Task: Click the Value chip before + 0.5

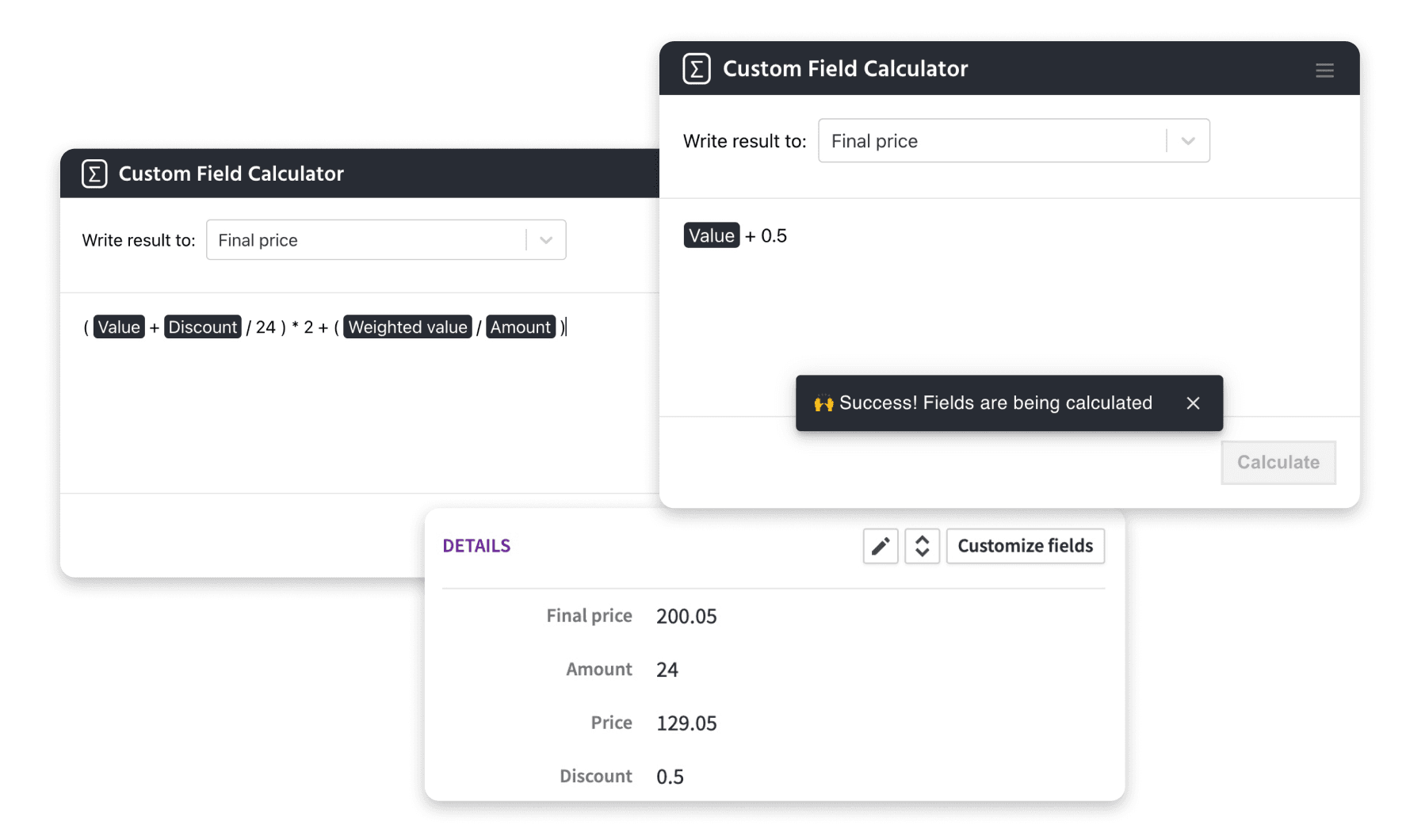Action: click(x=711, y=235)
